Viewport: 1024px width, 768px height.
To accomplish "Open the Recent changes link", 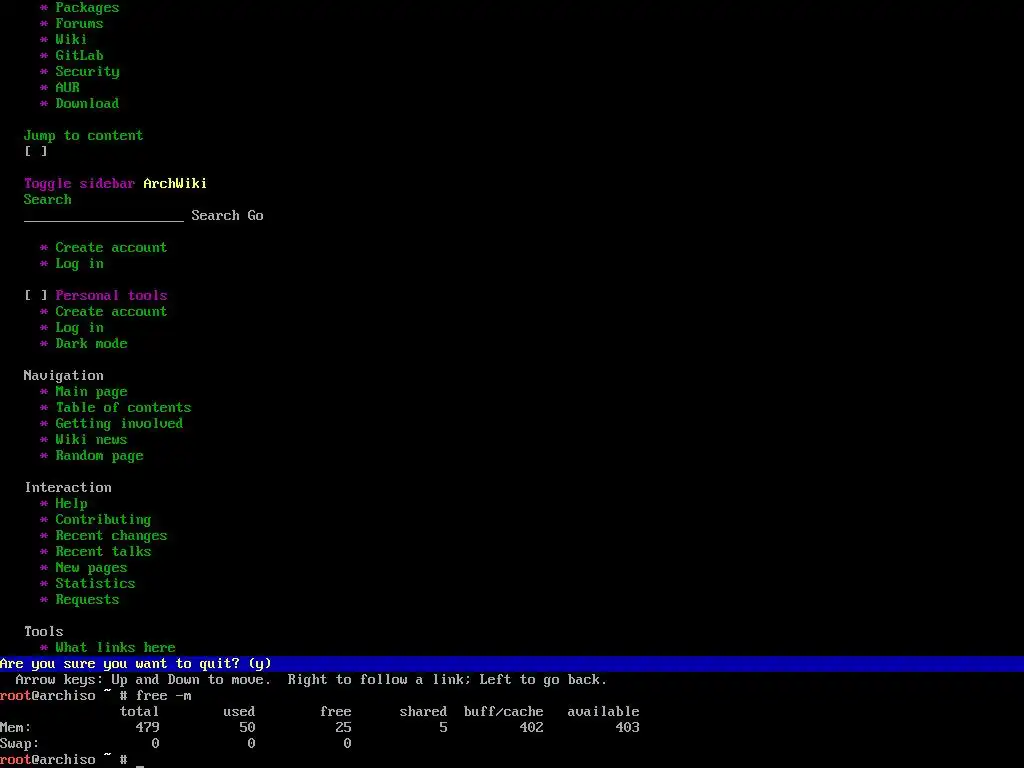I will pyautogui.click(x=111, y=536).
